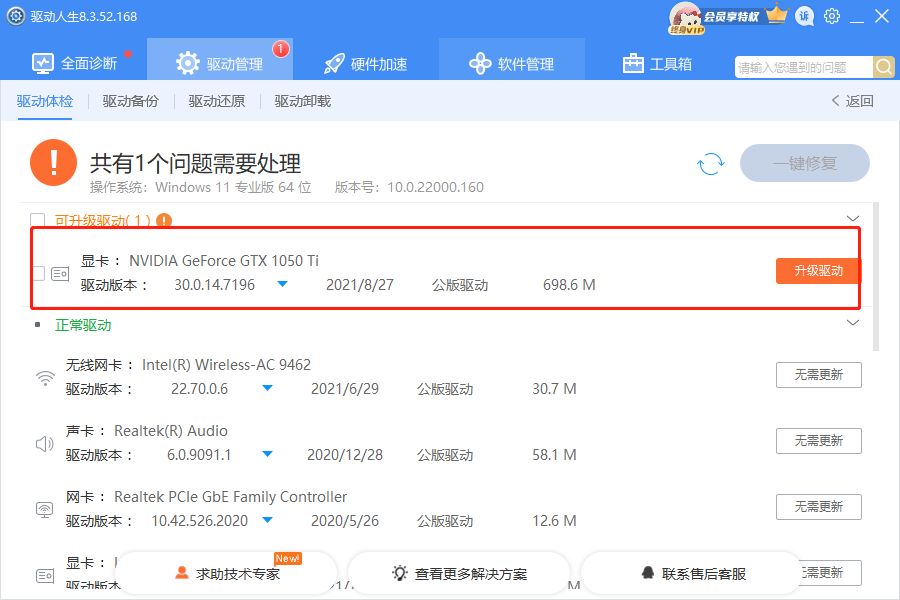Click the VIP avatar icon

point(686,18)
